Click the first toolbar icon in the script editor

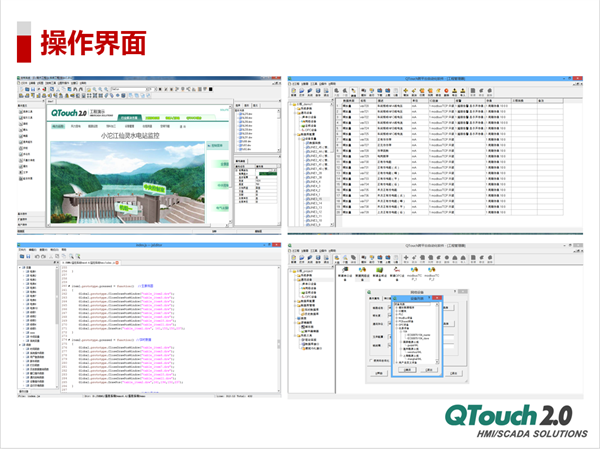click(20, 257)
